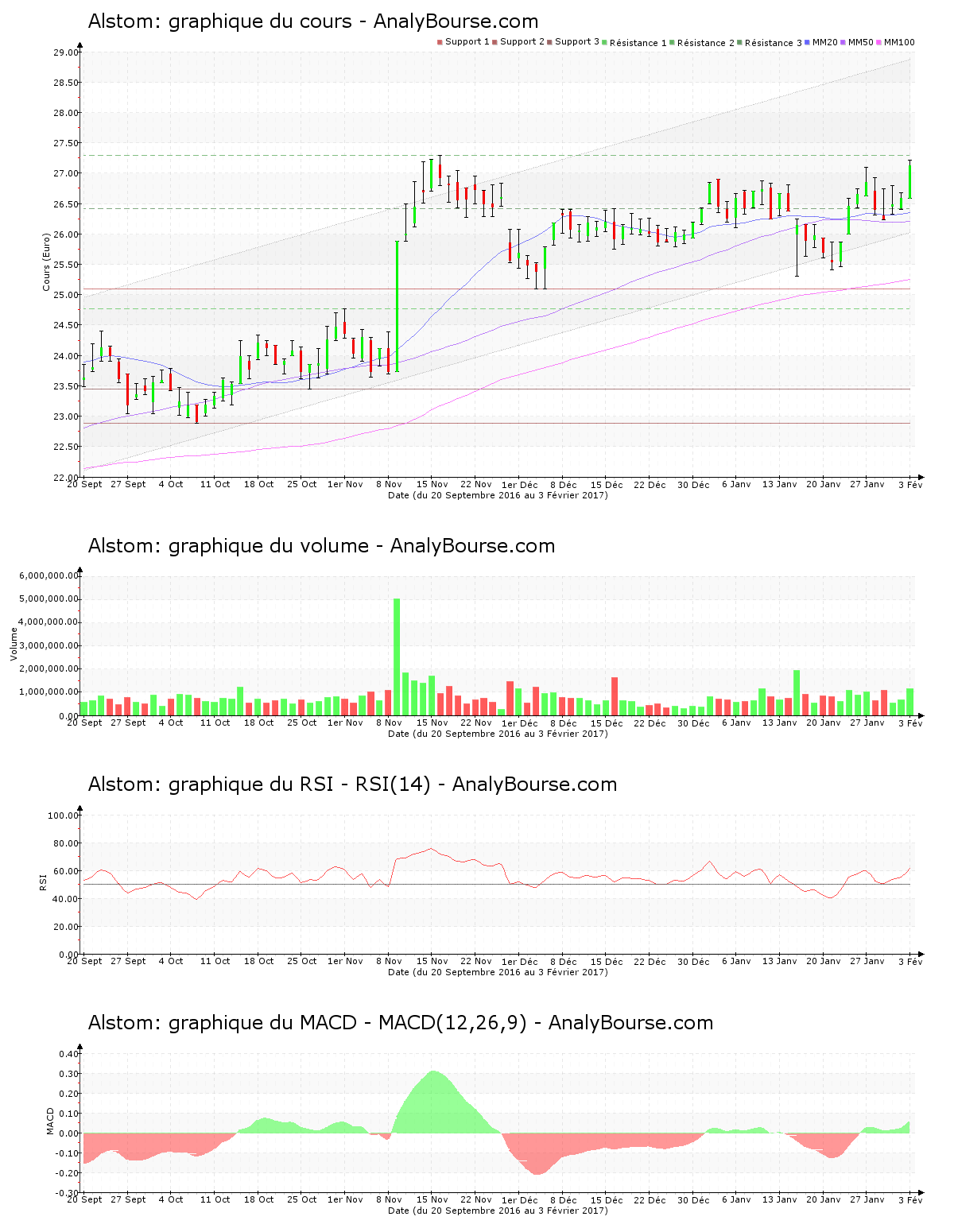Click the 'Cours (Euro)' vertical axis title
The width and height of the screenshot is (954, 1232).
pos(47,262)
